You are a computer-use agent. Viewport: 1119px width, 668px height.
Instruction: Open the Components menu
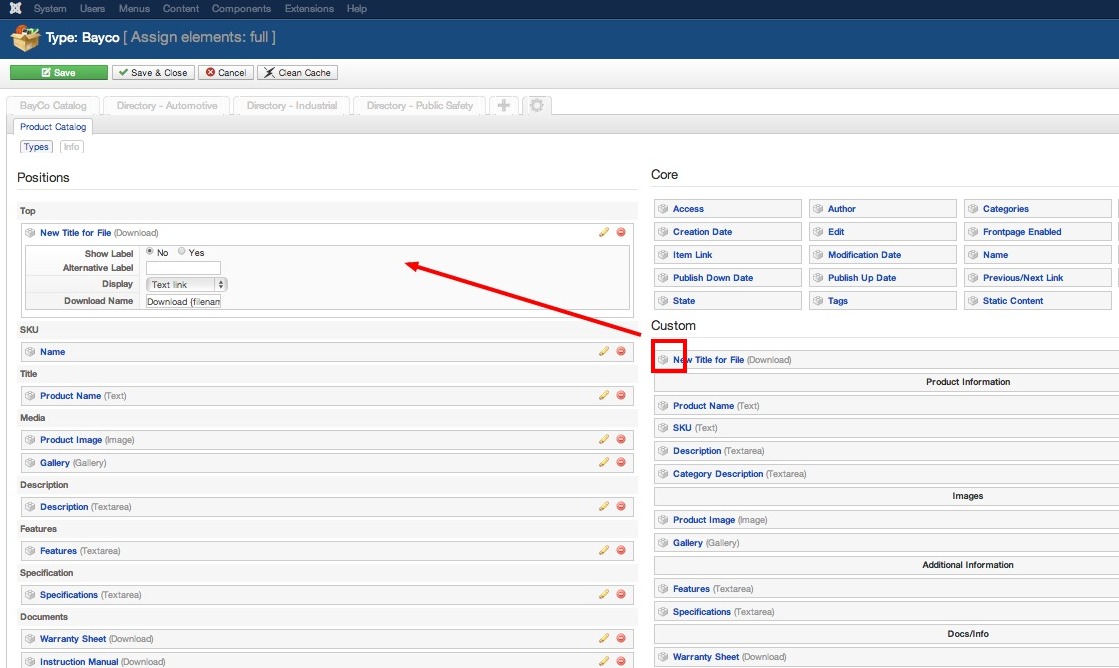pos(241,9)
